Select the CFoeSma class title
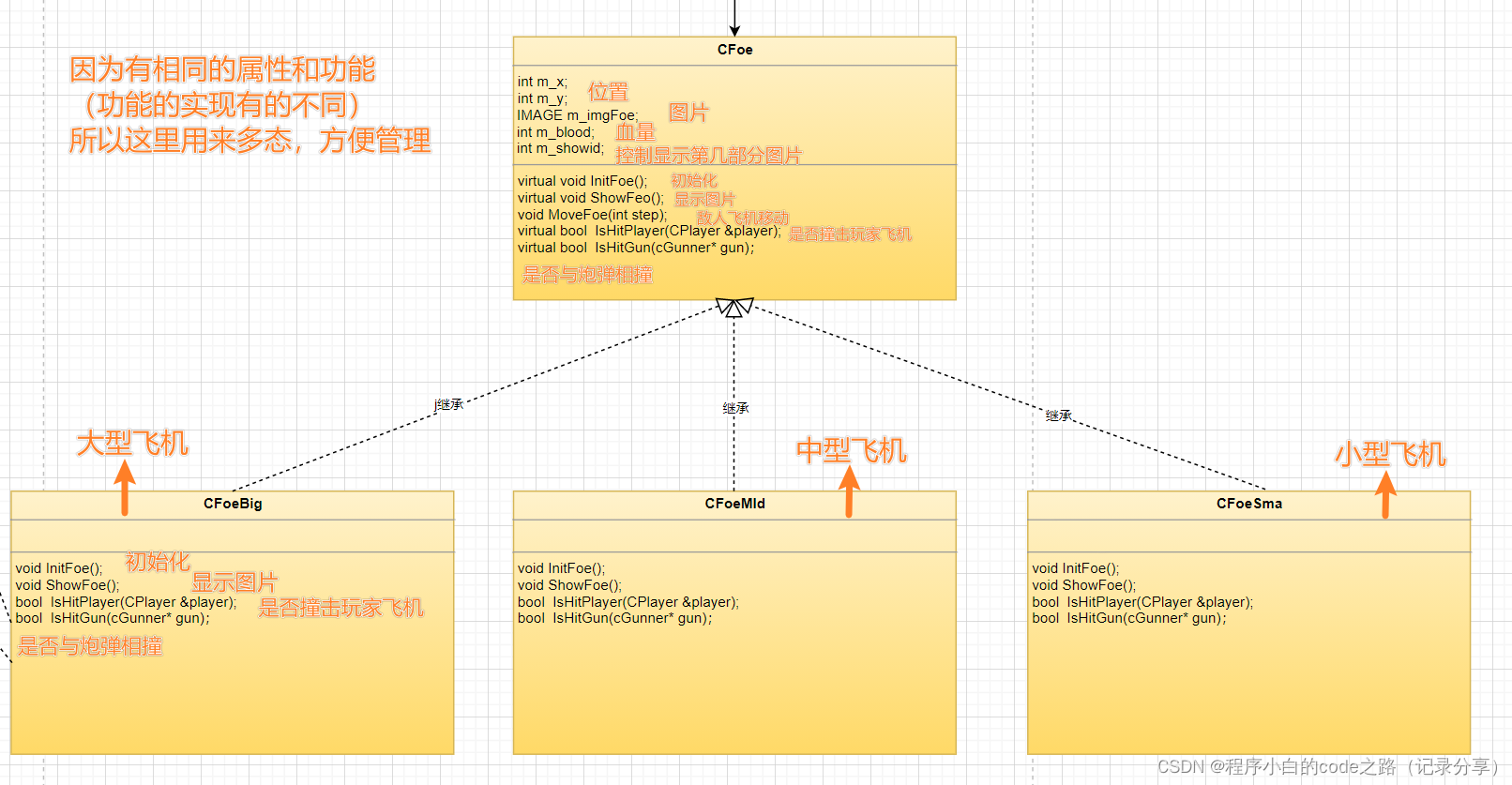The width and height of the screenshot is (1512, 785). tap(1249, 504)
